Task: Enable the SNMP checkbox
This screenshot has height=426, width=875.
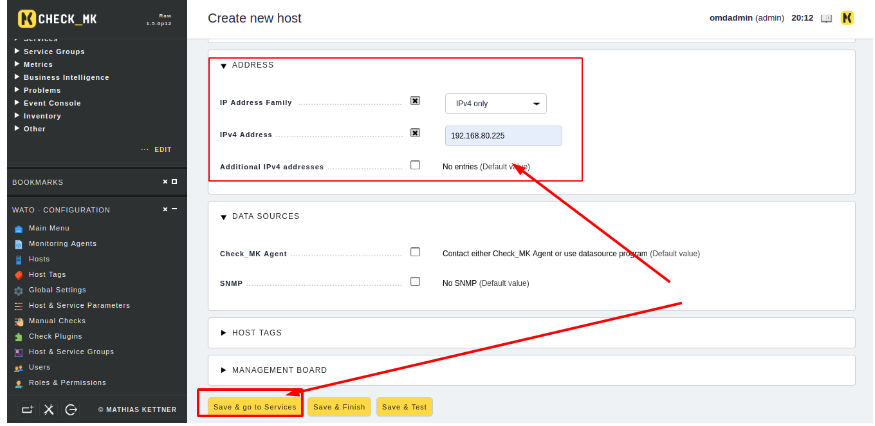Action: click(415, 281)
